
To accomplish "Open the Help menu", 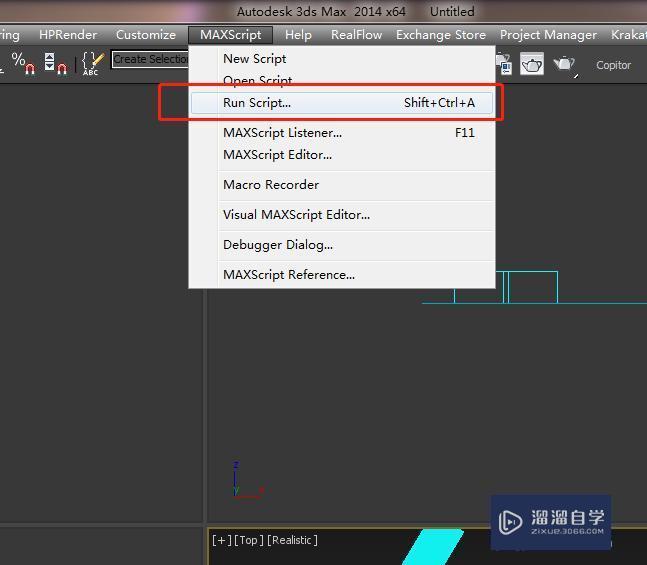I will pos(298,35).
